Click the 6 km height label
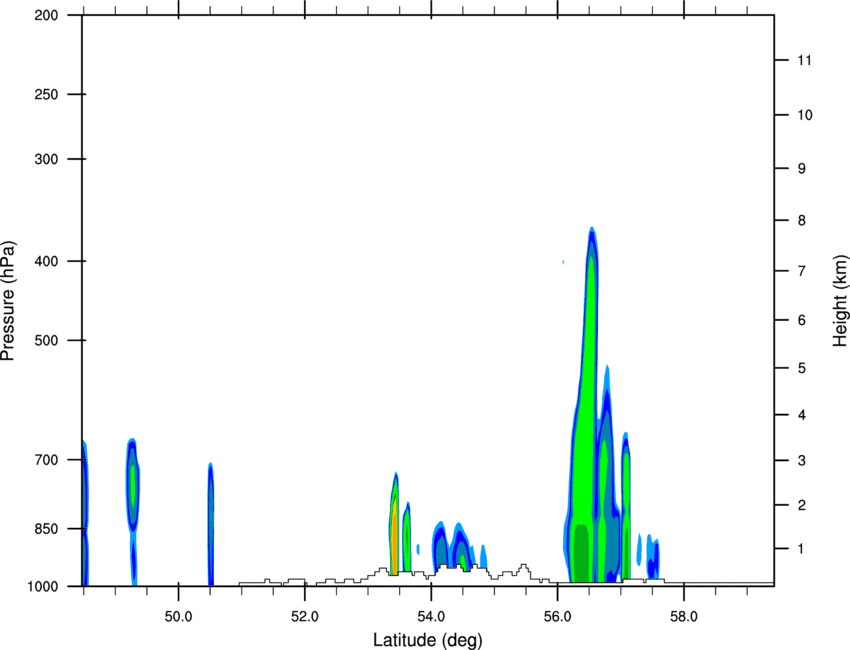Viewport: 850px width, 650px height. pyautogui.click(x=802, y=320)
